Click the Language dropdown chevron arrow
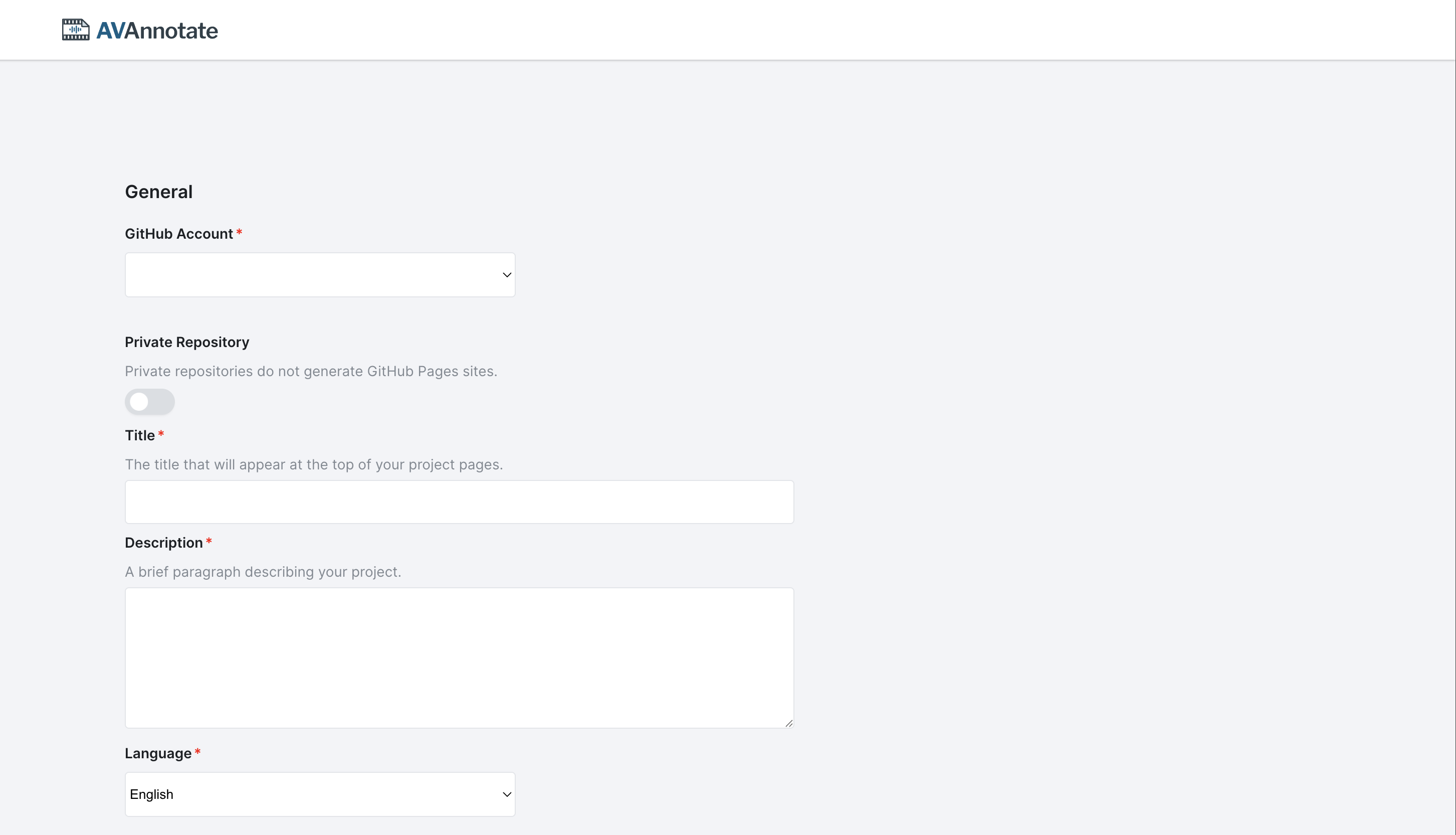This screenshot has height=835, width=1456. [x=507, y=794]
